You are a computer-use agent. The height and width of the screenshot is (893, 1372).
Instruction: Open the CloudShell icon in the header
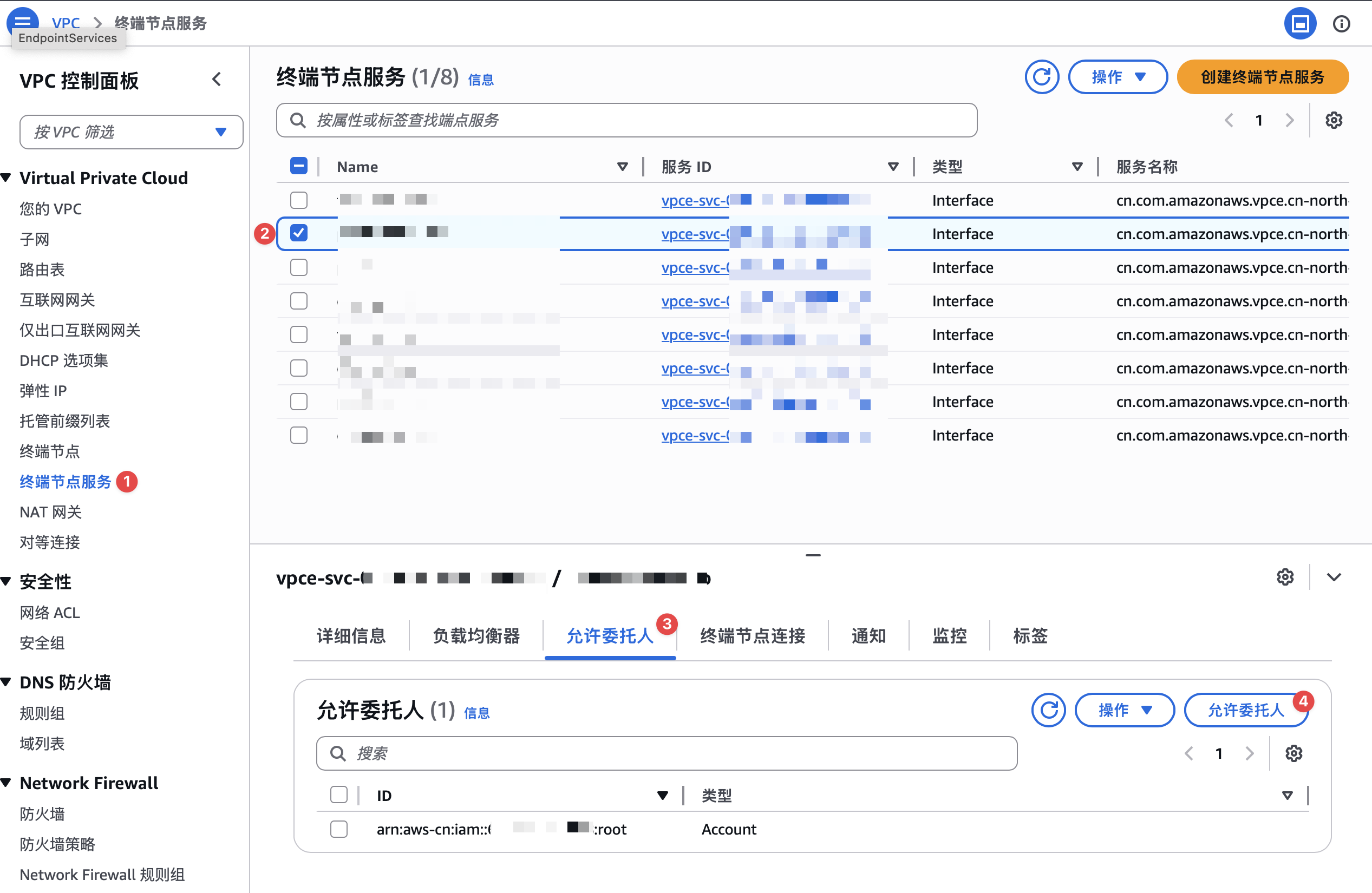(1300, 24)
